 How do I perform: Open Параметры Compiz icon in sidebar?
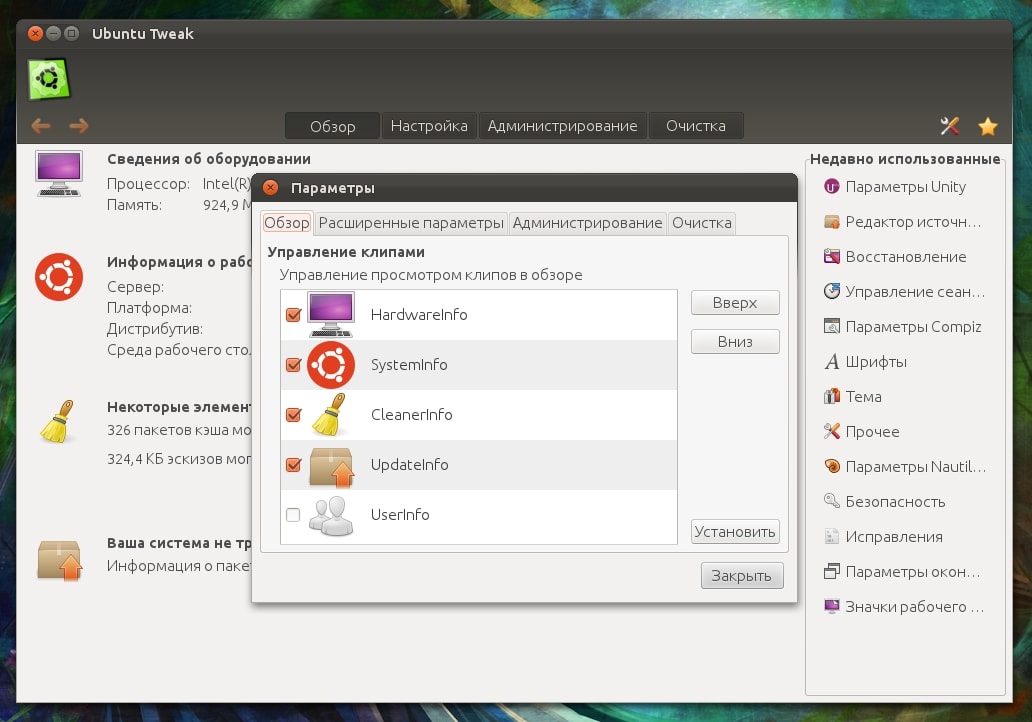pos(832,326)
